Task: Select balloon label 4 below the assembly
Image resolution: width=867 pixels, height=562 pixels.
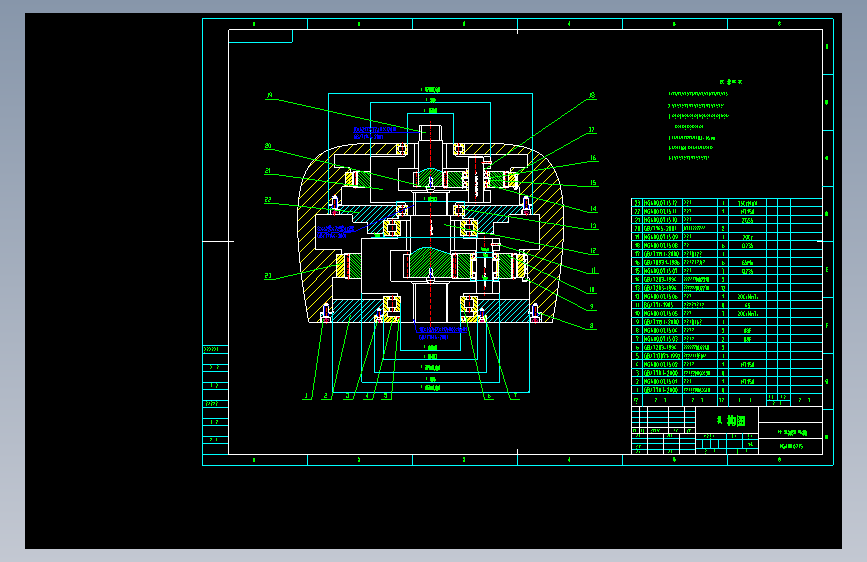Action: pyautogui.click(x=367, y=396)
